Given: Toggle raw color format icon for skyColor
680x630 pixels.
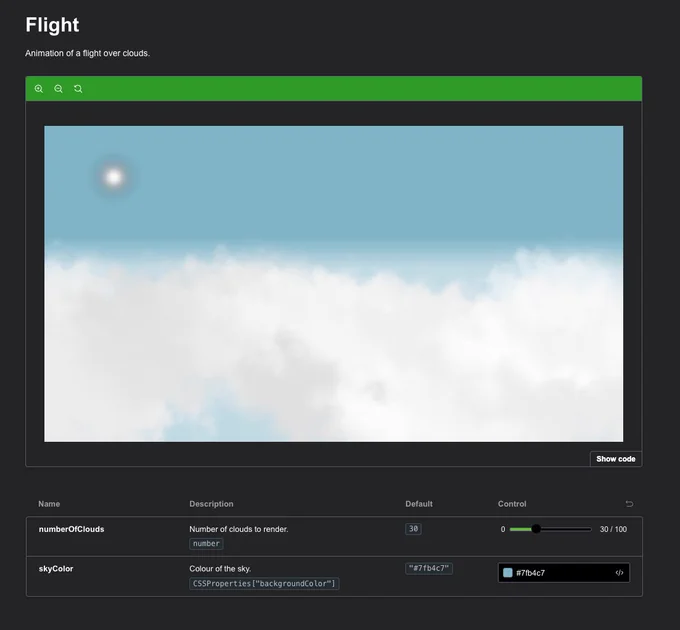Looking at the screenshot, I should pyautogui.click(x=619, y=573).
